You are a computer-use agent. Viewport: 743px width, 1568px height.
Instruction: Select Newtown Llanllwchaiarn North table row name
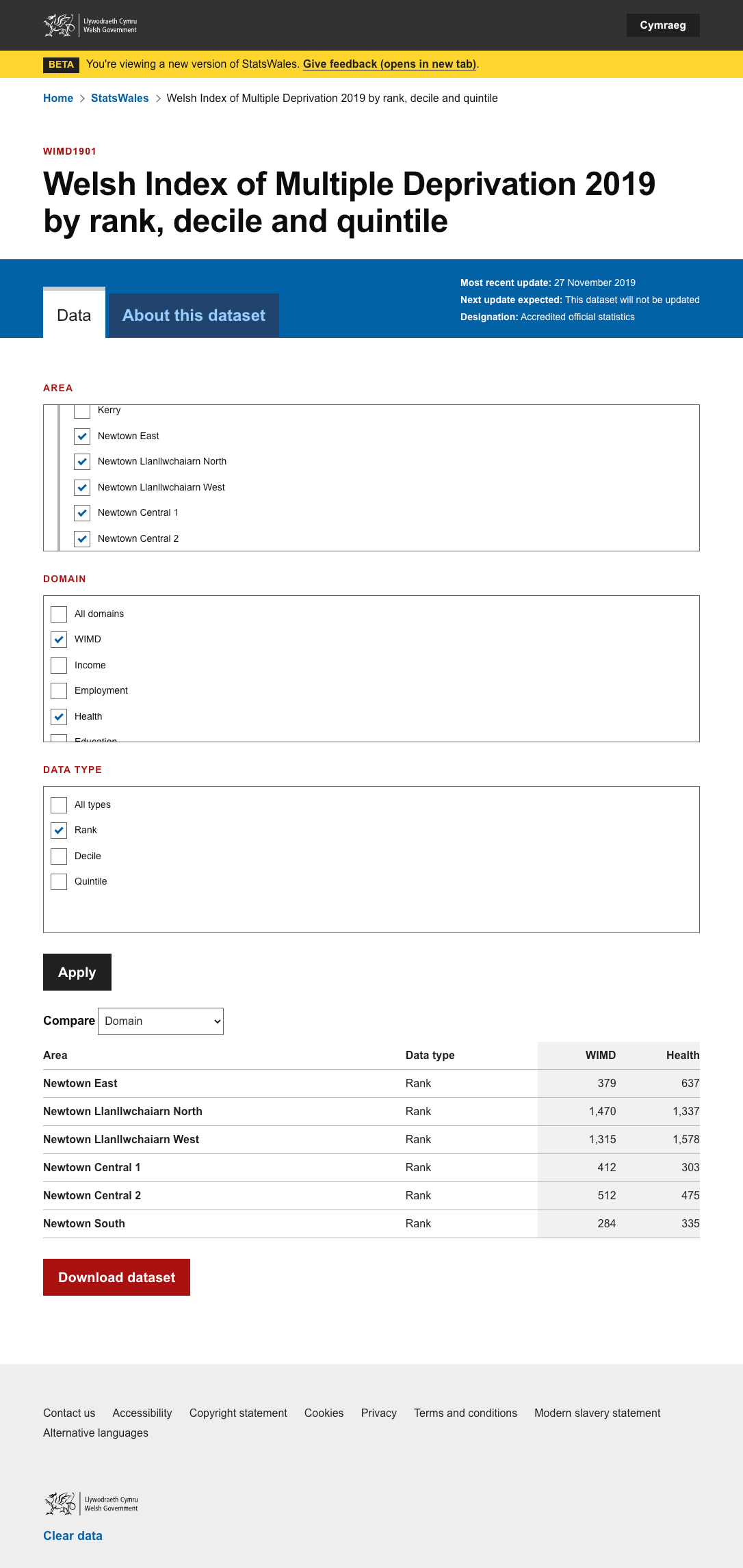[122, 1111]
